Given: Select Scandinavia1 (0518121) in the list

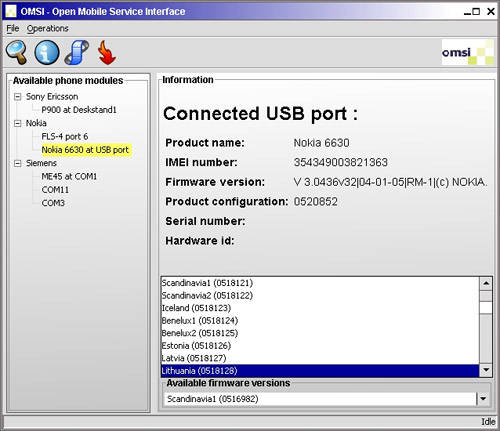Looking at the screenshot, I should (x=320, y=283).
